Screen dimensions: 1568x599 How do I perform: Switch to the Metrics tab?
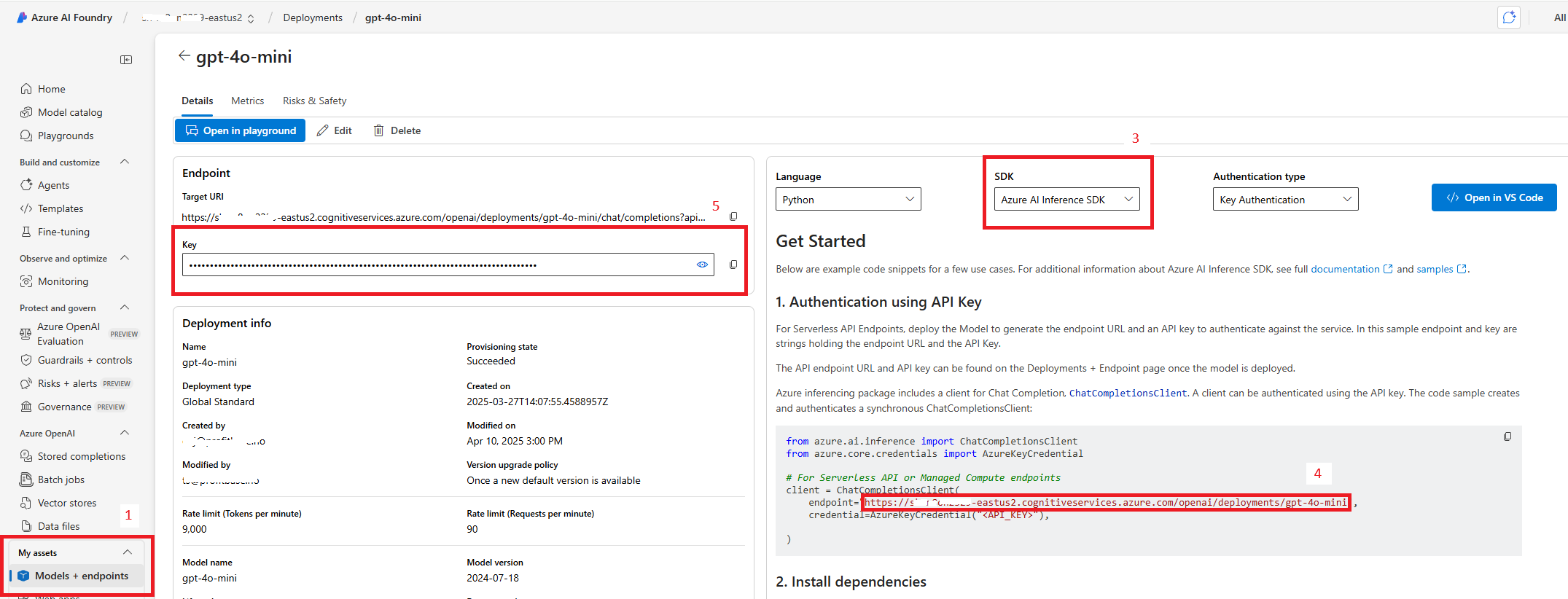(247, 101)
